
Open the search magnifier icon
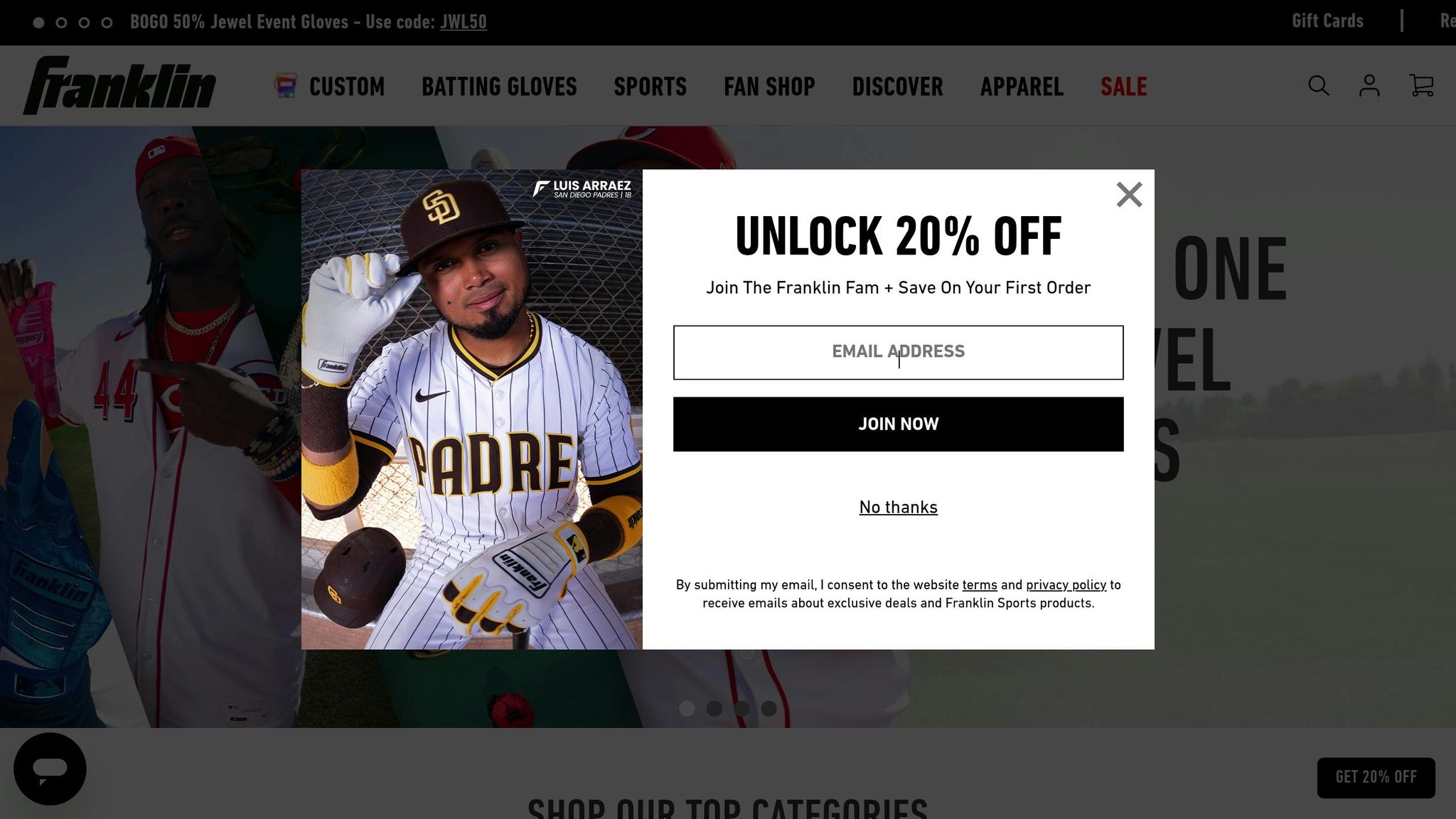[1319, 86]
